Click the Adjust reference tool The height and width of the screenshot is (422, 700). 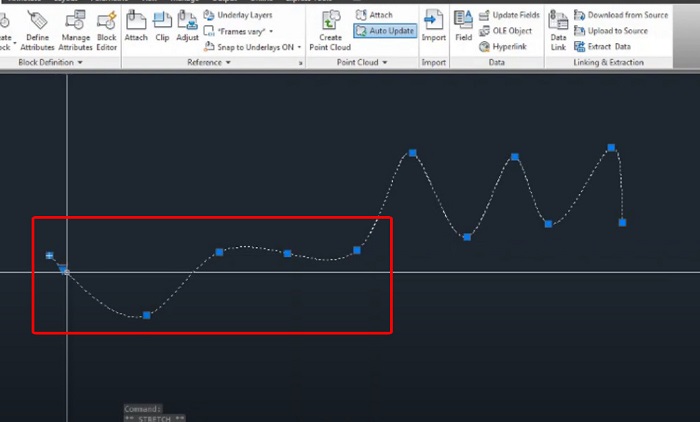pos(187,25)
